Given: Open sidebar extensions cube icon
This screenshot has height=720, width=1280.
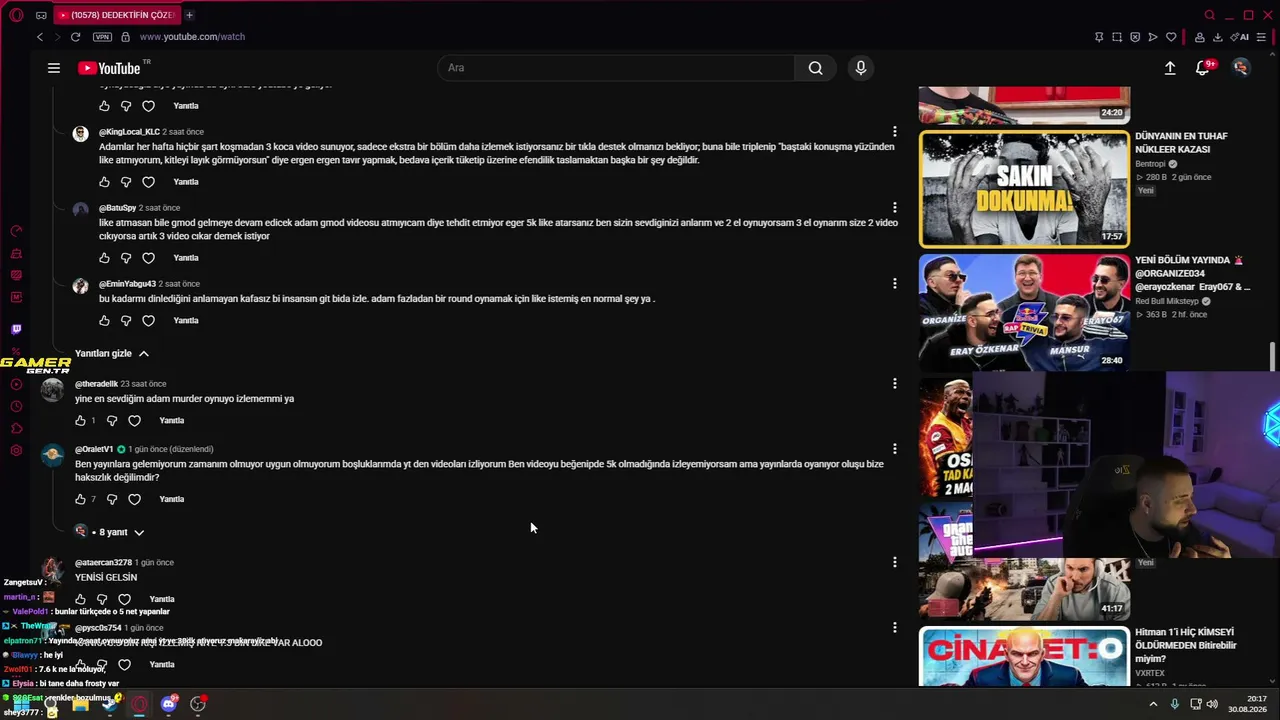Looking at the screenshot, I should [x=16, y=428].
